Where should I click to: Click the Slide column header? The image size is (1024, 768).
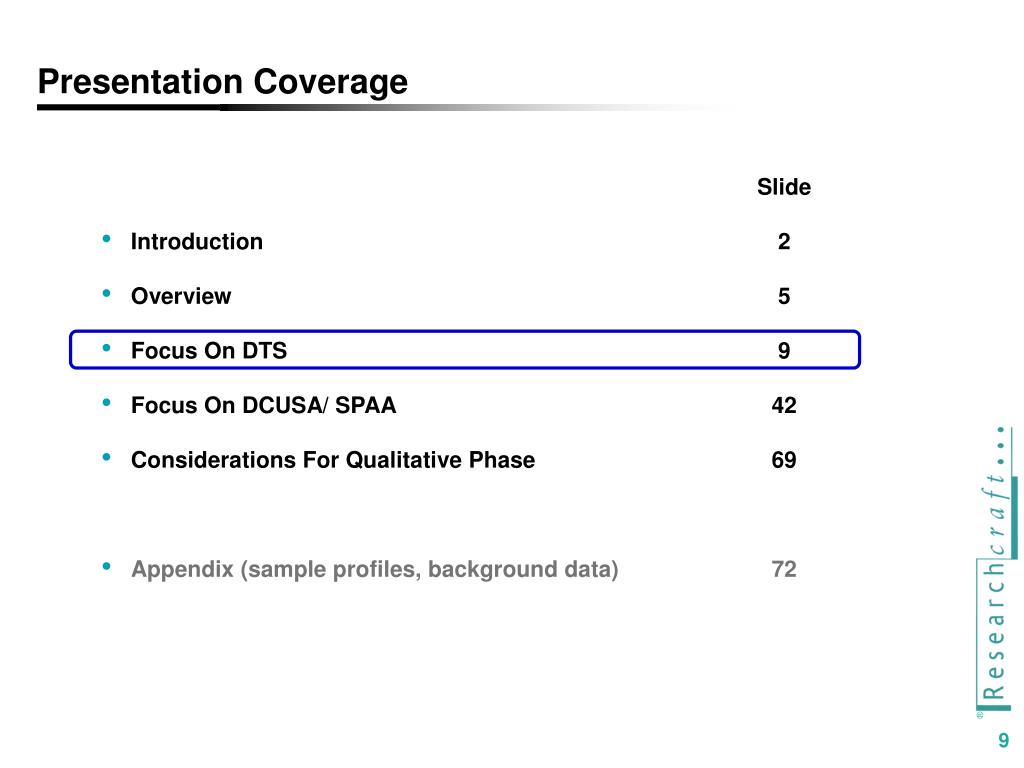784,187
